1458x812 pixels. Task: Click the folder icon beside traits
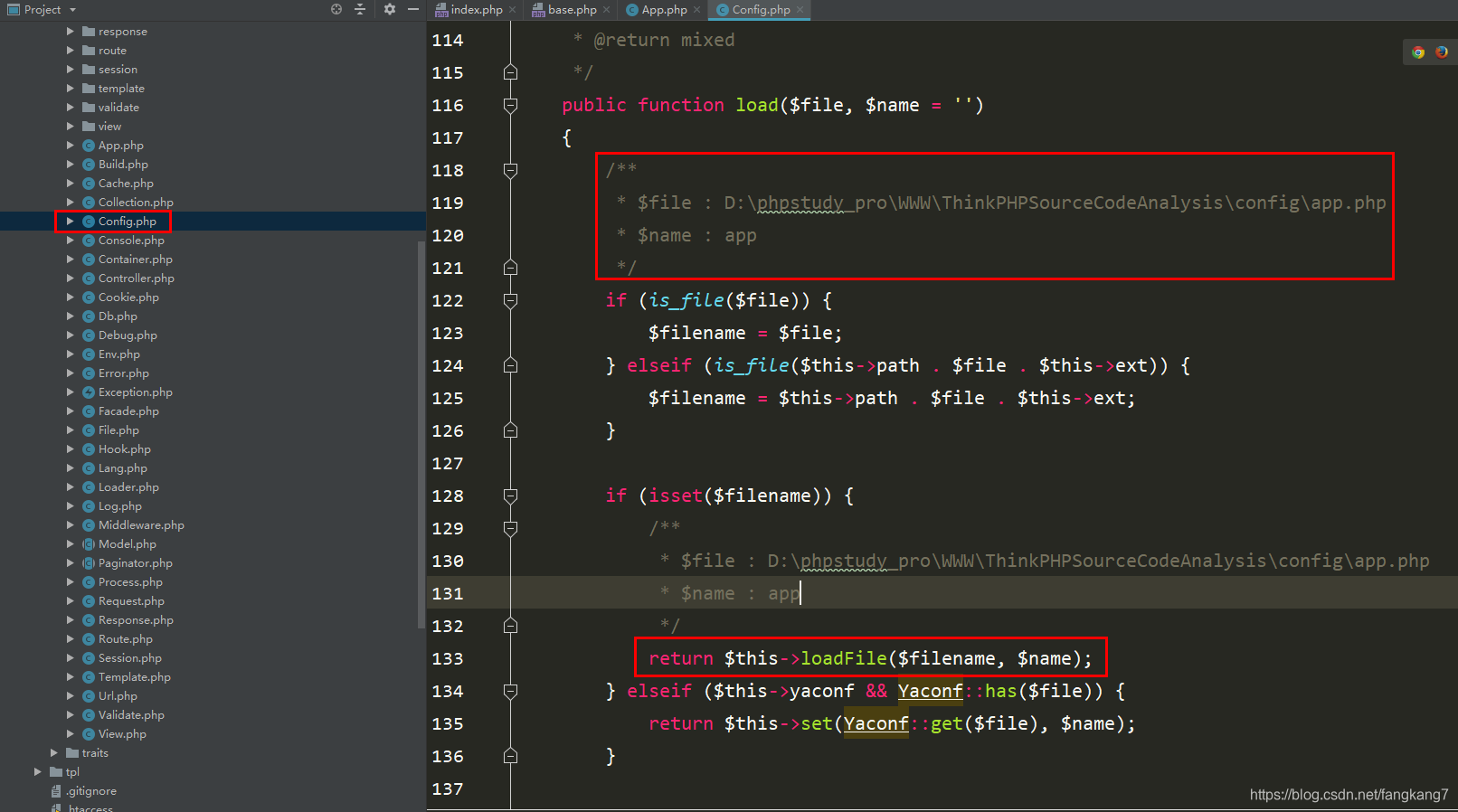pos(72,753)
